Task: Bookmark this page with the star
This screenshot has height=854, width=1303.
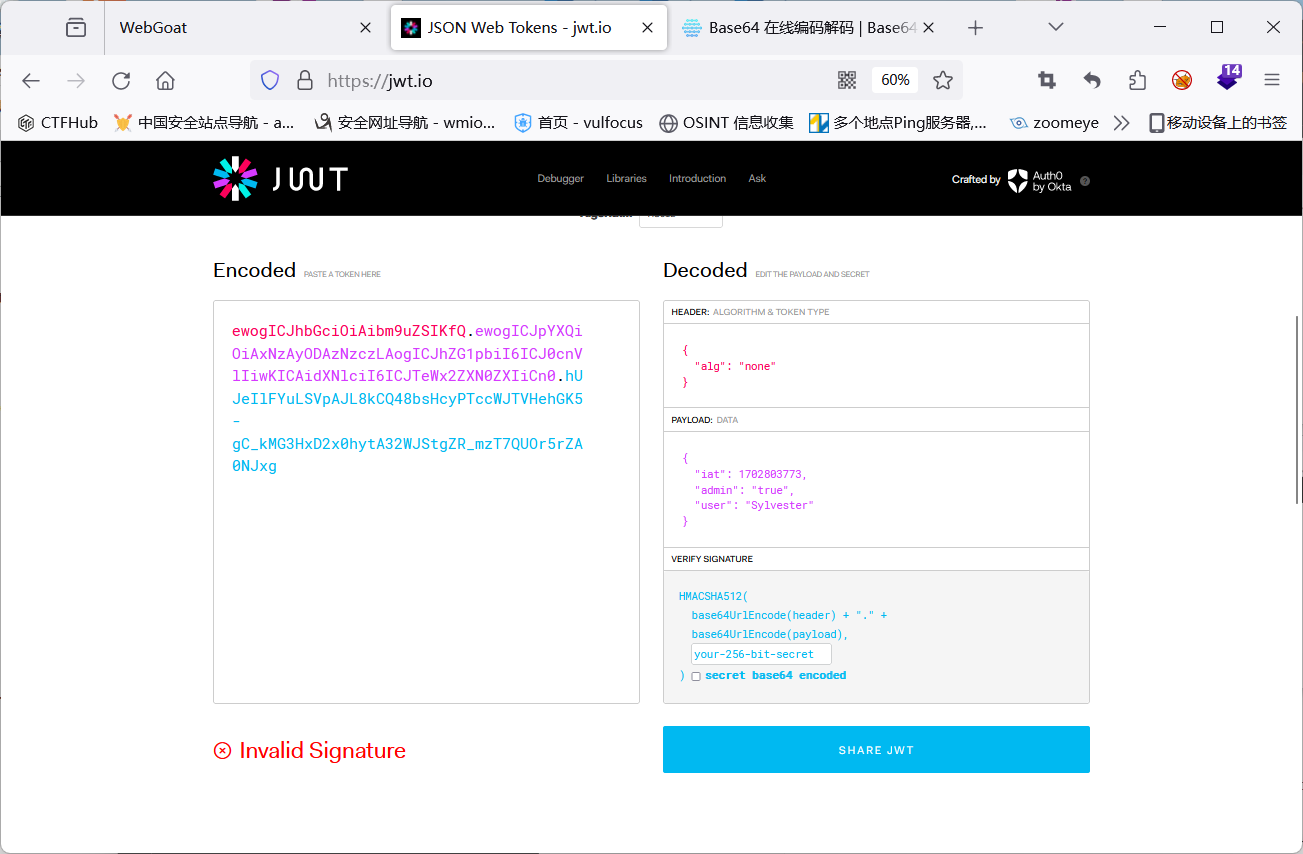Action: tap(942, 81)
